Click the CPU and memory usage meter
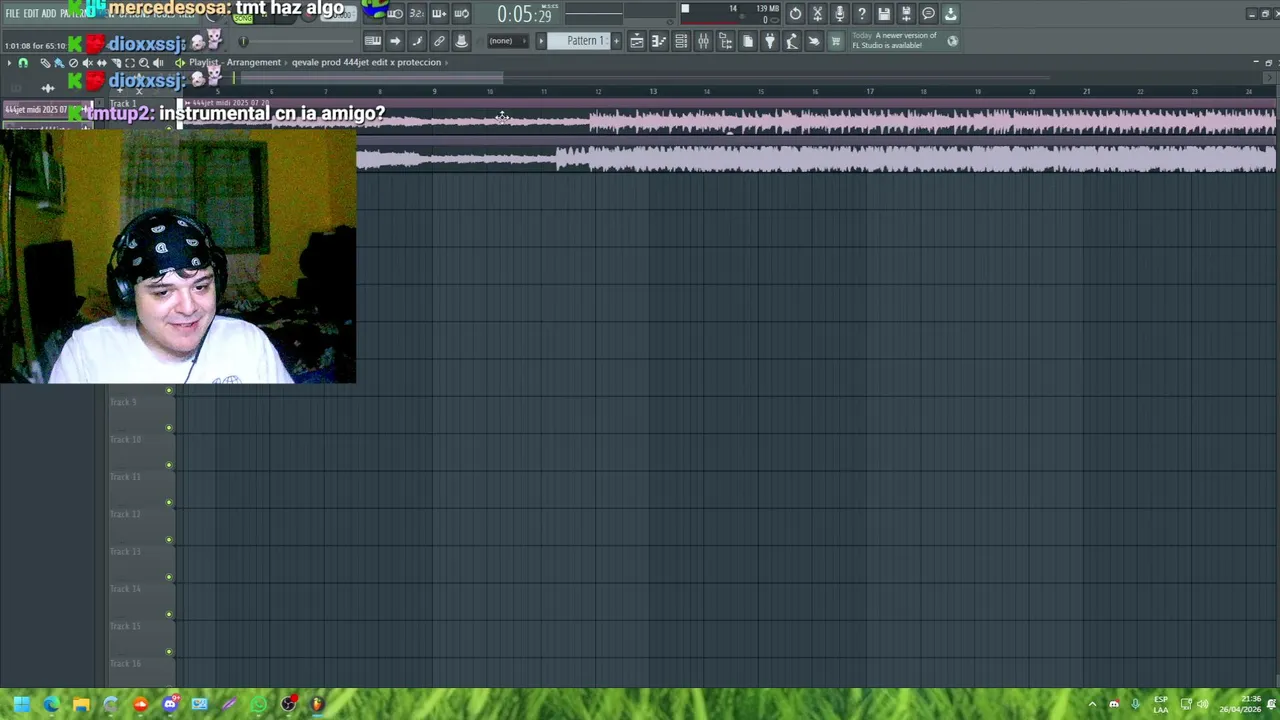1280x720 pixels. (x=731, y=14)
